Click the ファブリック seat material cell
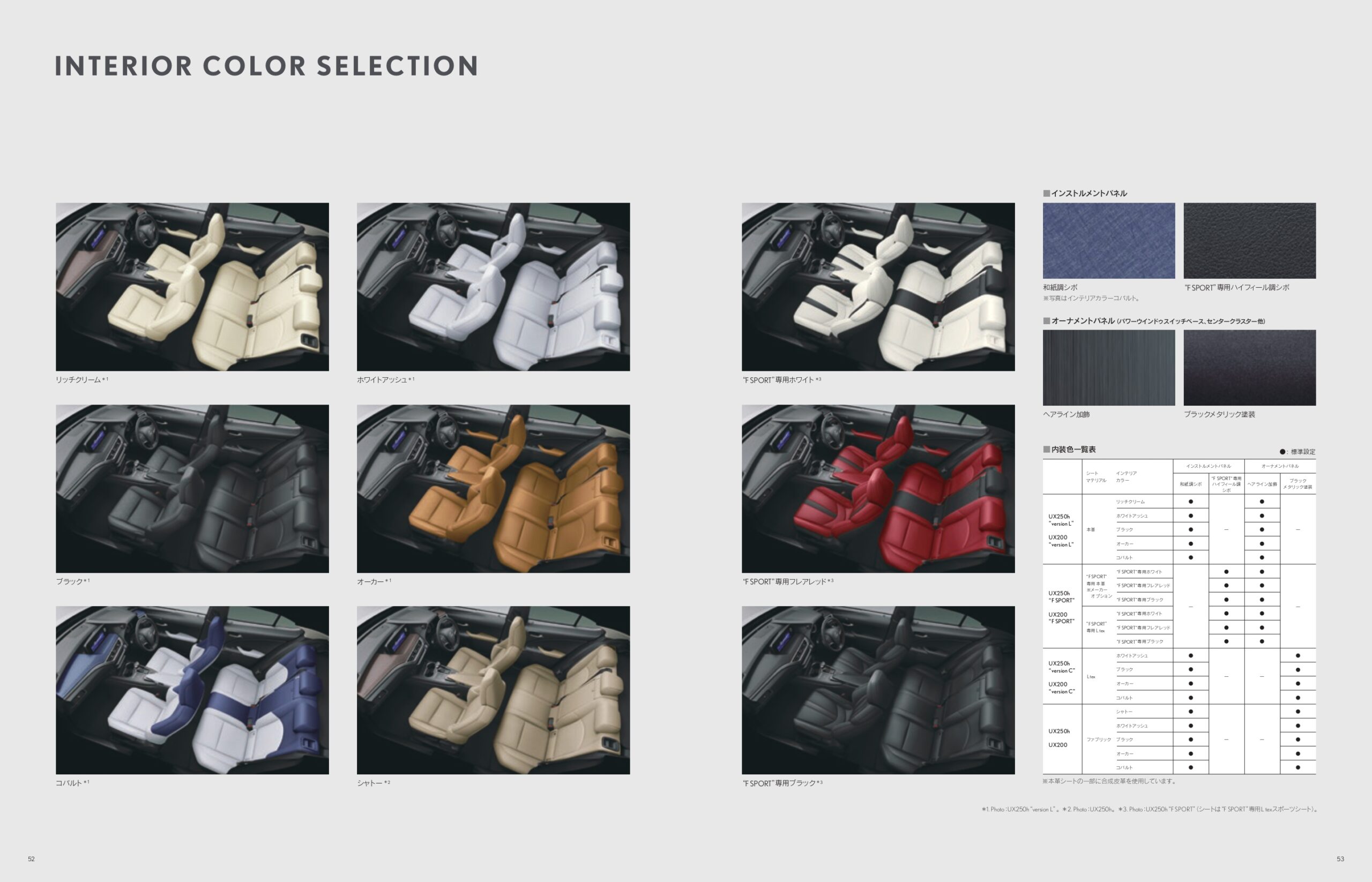This screenshot has width=1372, height=882. point(1098,739)
